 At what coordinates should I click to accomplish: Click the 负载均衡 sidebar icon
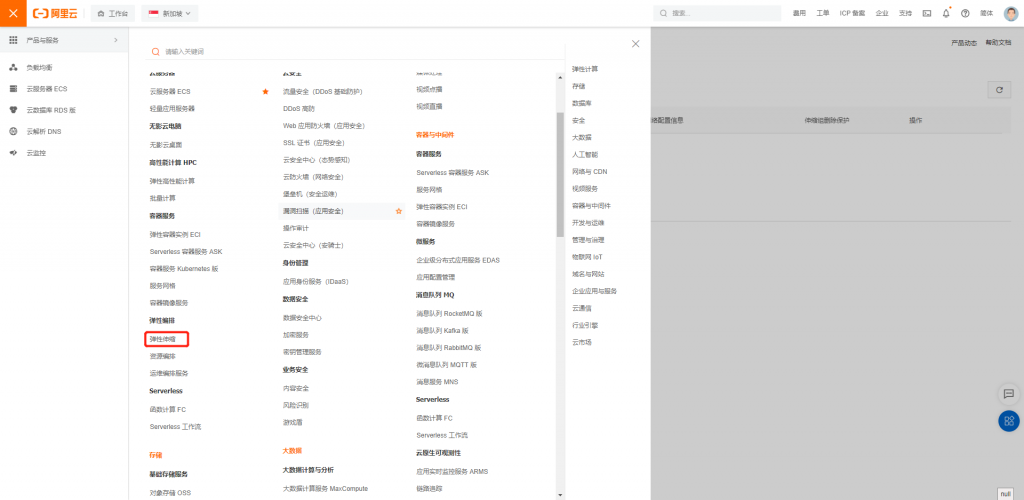13,67
